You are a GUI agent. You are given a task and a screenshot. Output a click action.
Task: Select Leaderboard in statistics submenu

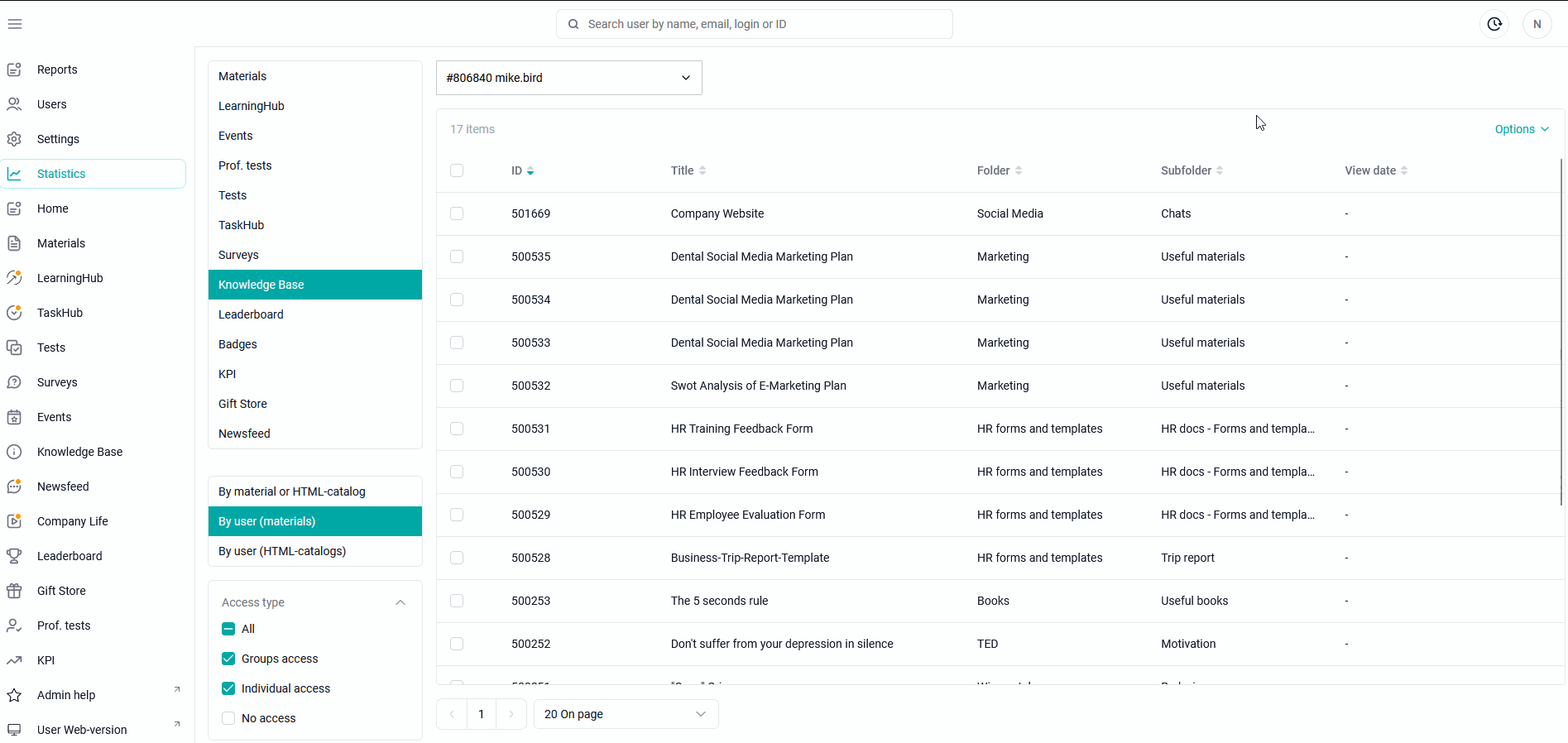click(x=315, y=314)
